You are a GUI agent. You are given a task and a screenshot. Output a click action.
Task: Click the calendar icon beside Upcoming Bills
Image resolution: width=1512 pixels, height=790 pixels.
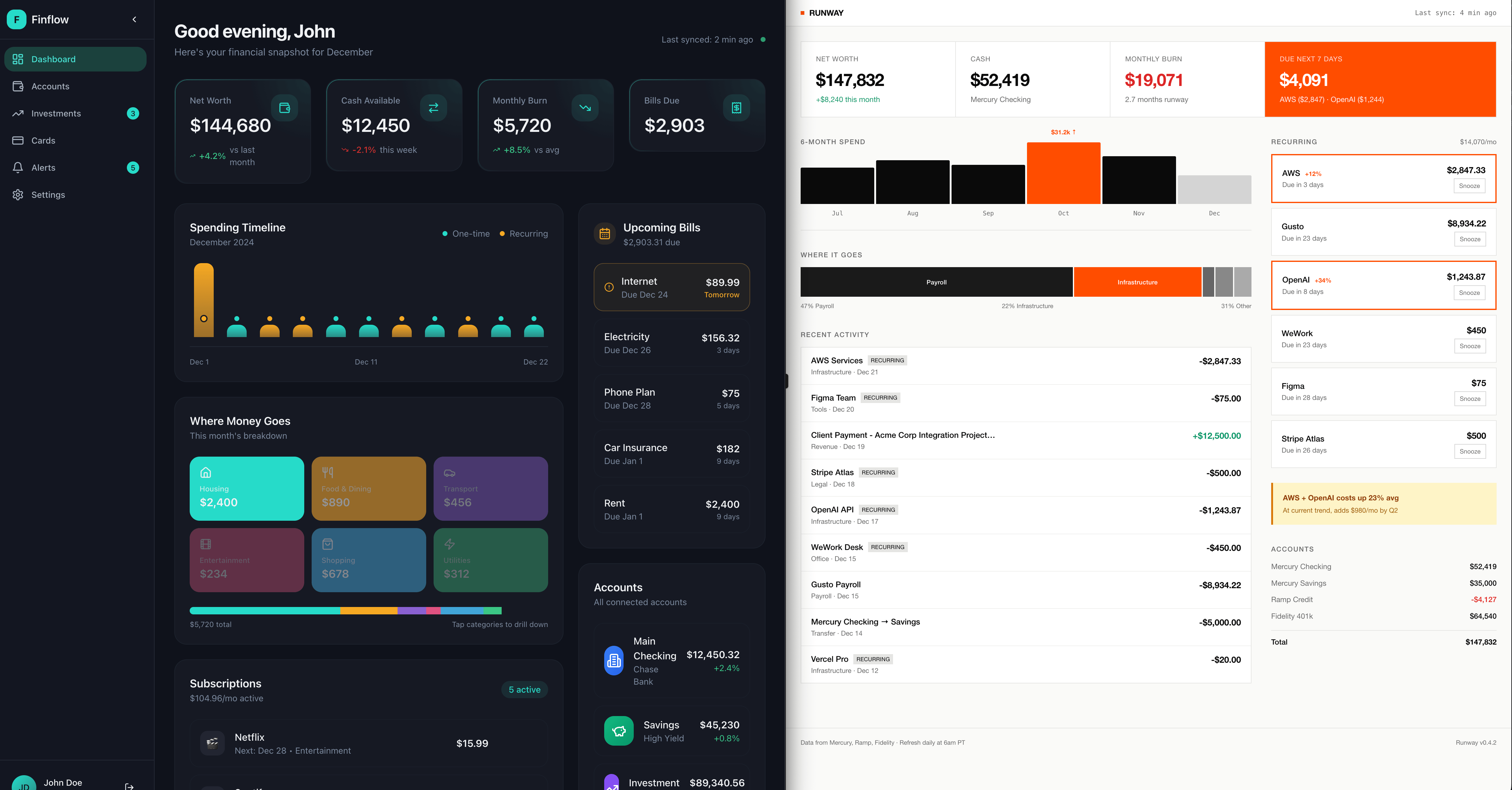(x=605, y=233)
